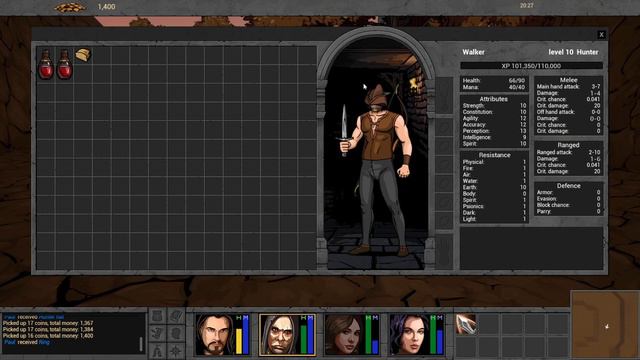The height and width of the screenshot is (360, 640).
Task: Click the 'Defence' section header
Action: pyautogui.click(x=569, y=186)
